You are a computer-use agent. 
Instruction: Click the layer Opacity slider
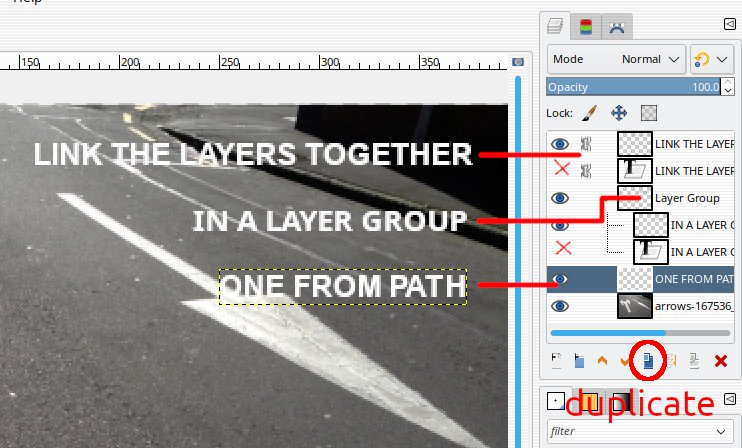633,87
